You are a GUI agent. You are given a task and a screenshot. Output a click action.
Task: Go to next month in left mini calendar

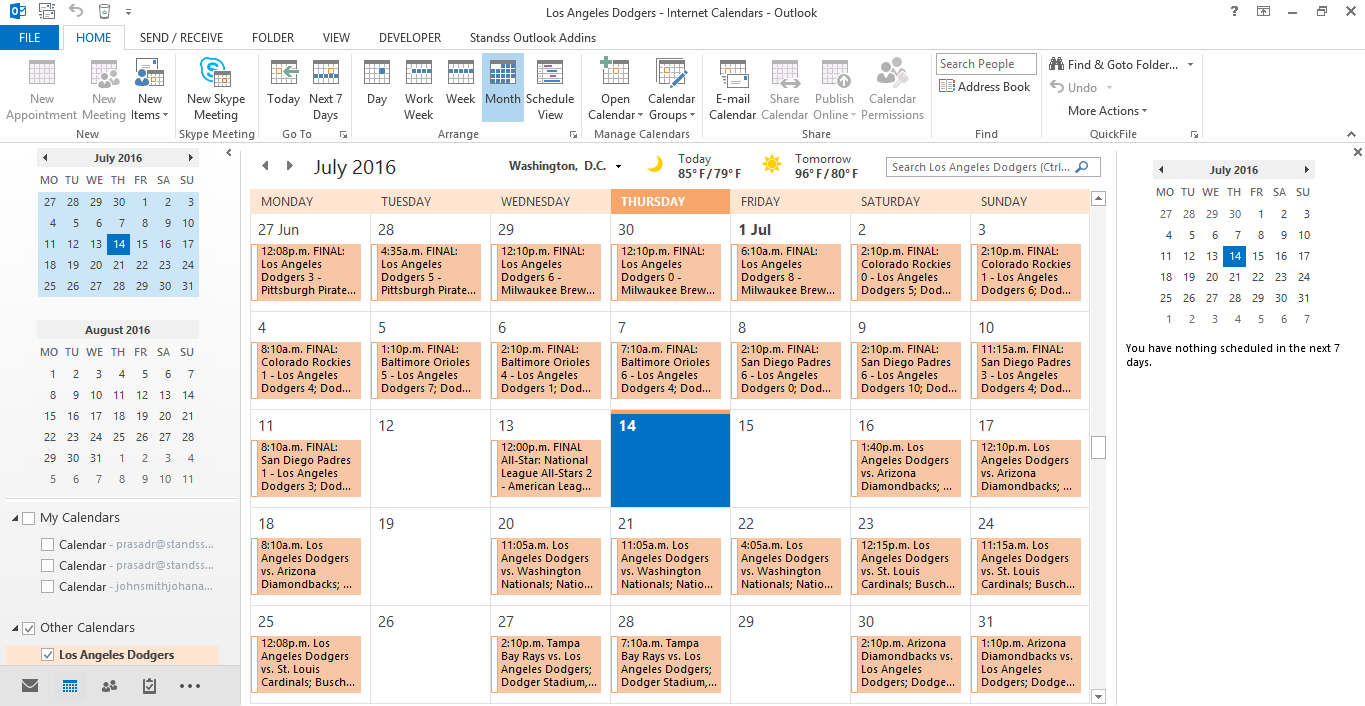click(x=190, y=158)
